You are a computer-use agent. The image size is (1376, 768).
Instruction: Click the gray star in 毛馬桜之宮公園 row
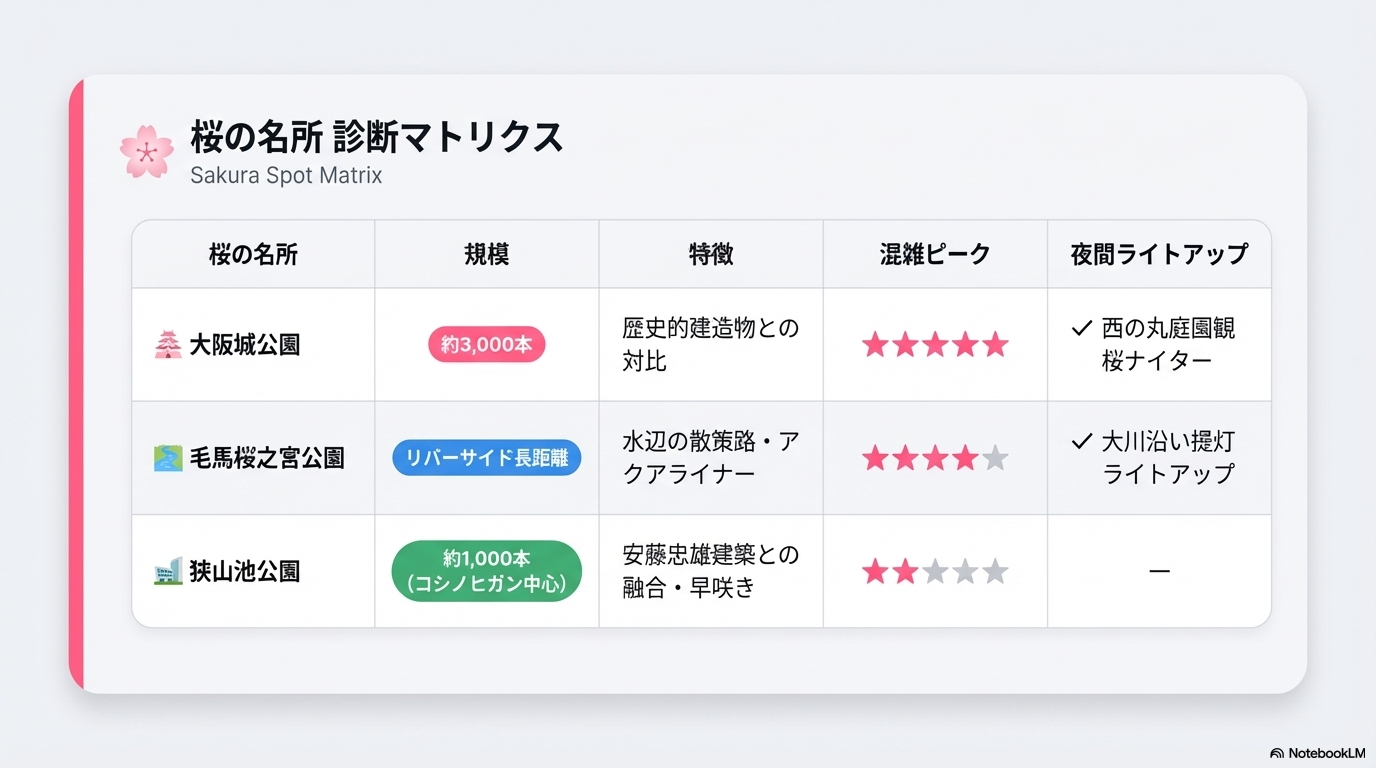coord(995,458)
